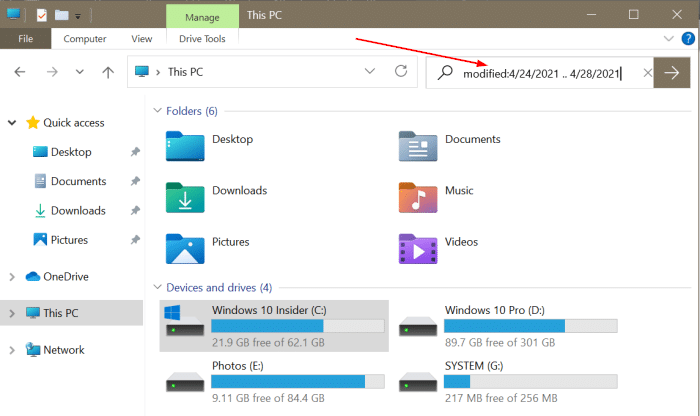Screen dimensions: 700x416
Task: Click the pin icon next to sidebar Pictures
Action: coord(135,240)
